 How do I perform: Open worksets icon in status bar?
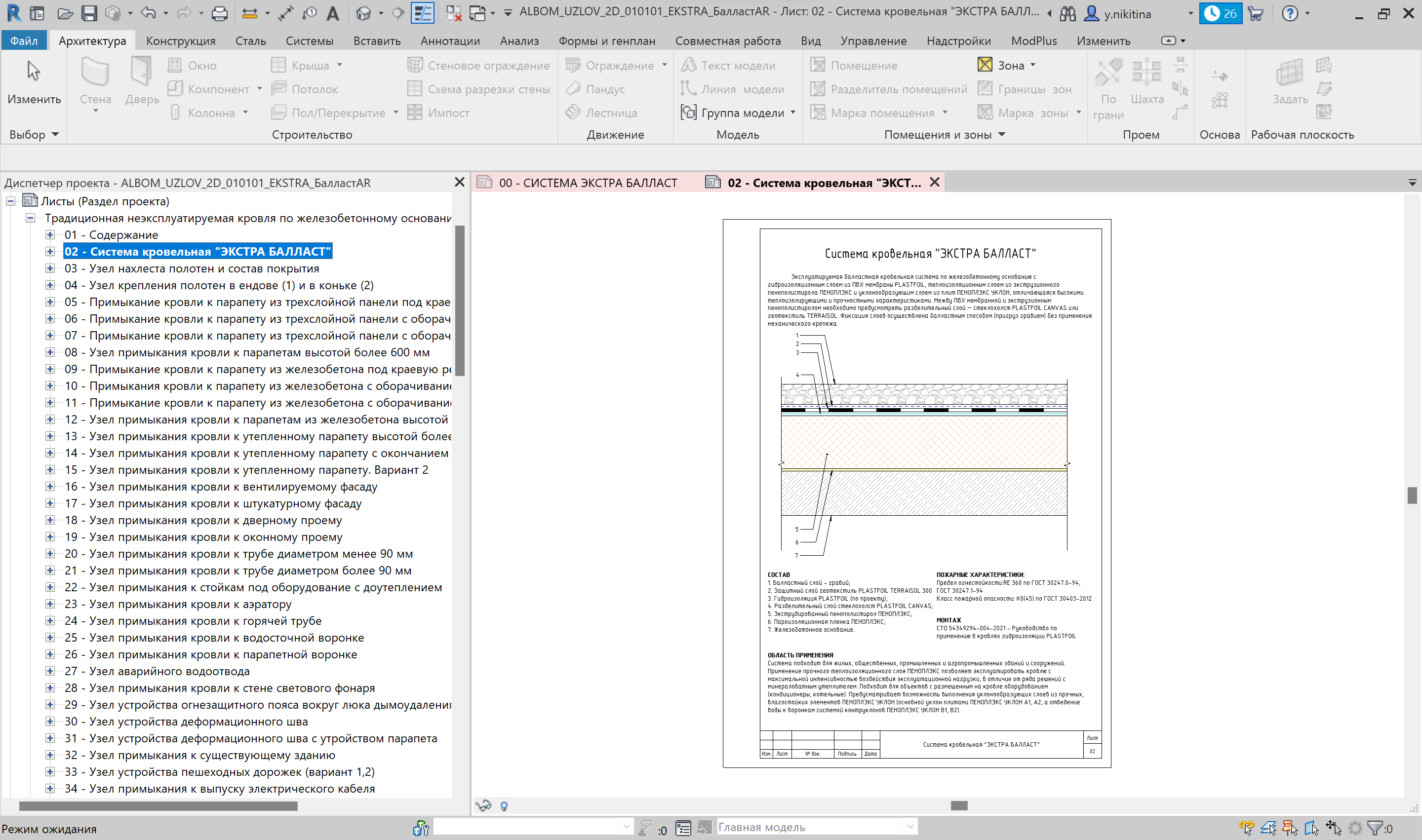click(x=421, y=829)
